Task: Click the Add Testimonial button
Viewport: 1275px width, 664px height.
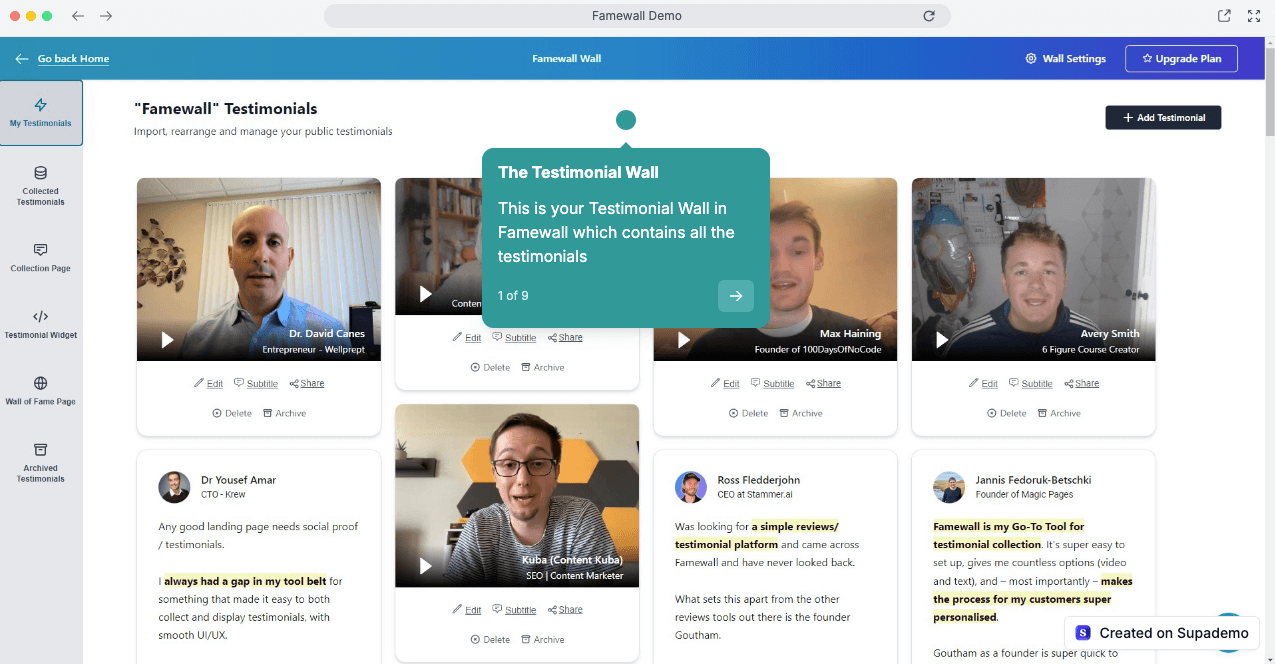Action: (1163, 118)
